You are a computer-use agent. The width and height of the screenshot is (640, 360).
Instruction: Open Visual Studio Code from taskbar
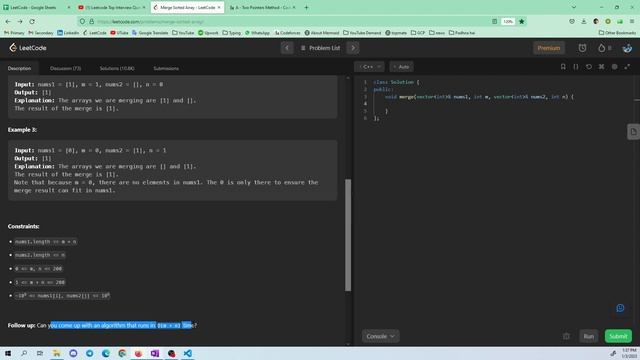click(x=187, y=353)
